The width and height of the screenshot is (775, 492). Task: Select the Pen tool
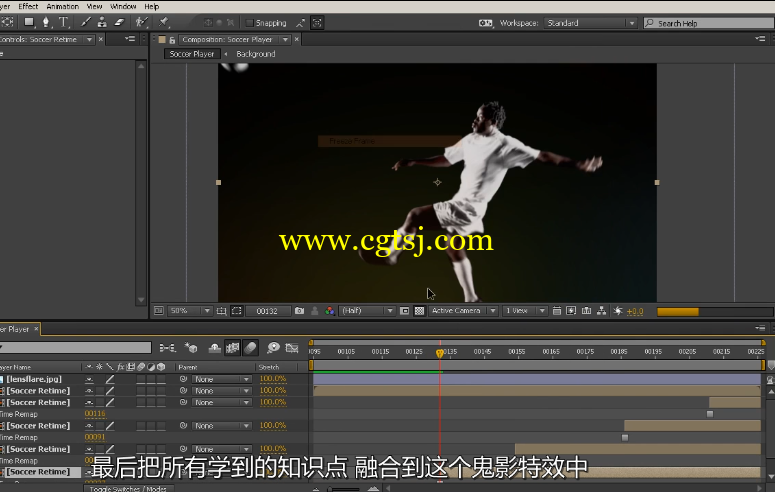coord(46,22)
